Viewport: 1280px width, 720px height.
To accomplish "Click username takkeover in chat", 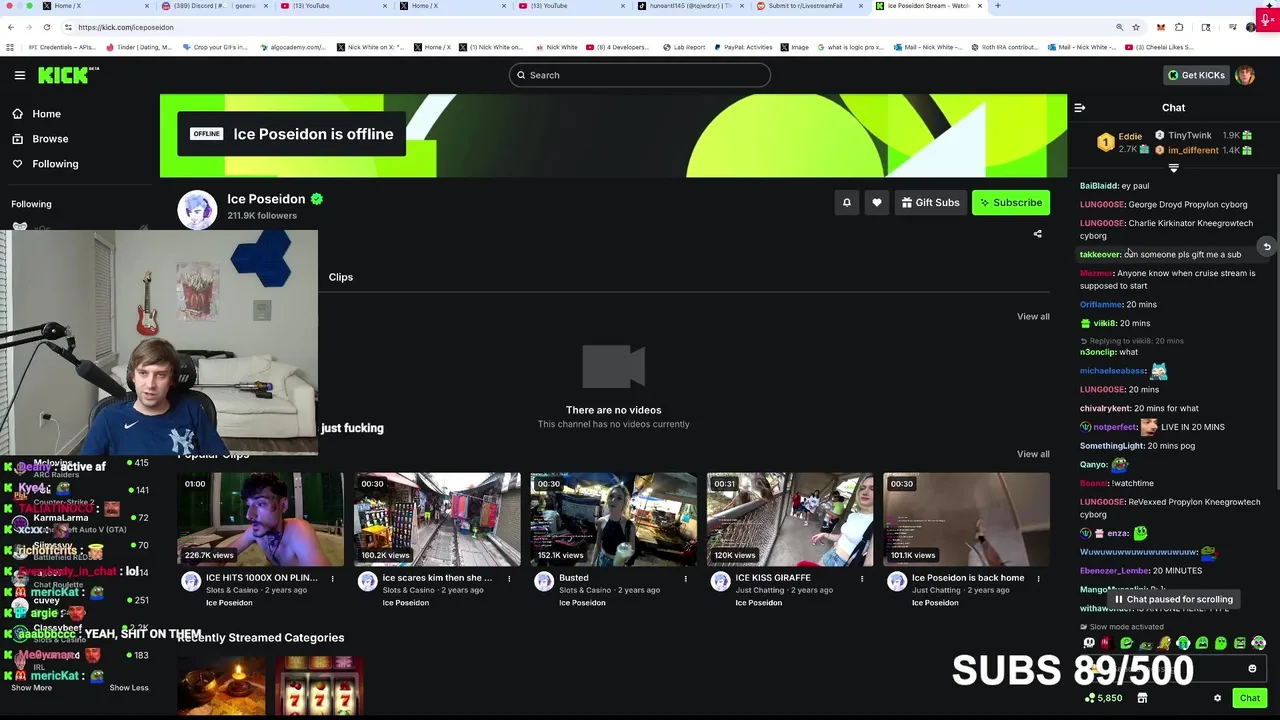I will [1100, 255].
